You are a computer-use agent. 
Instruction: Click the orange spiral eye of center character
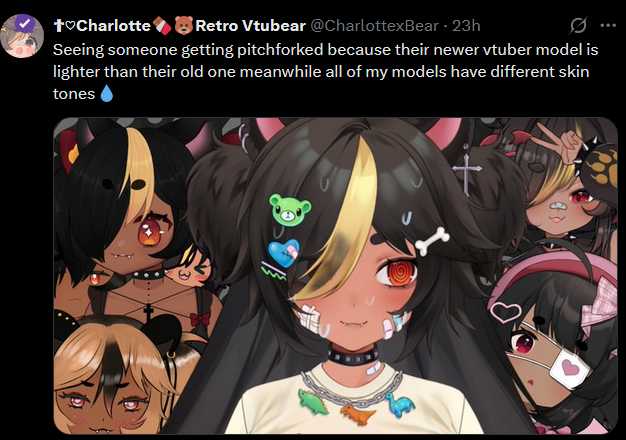(x=397, y=273)
